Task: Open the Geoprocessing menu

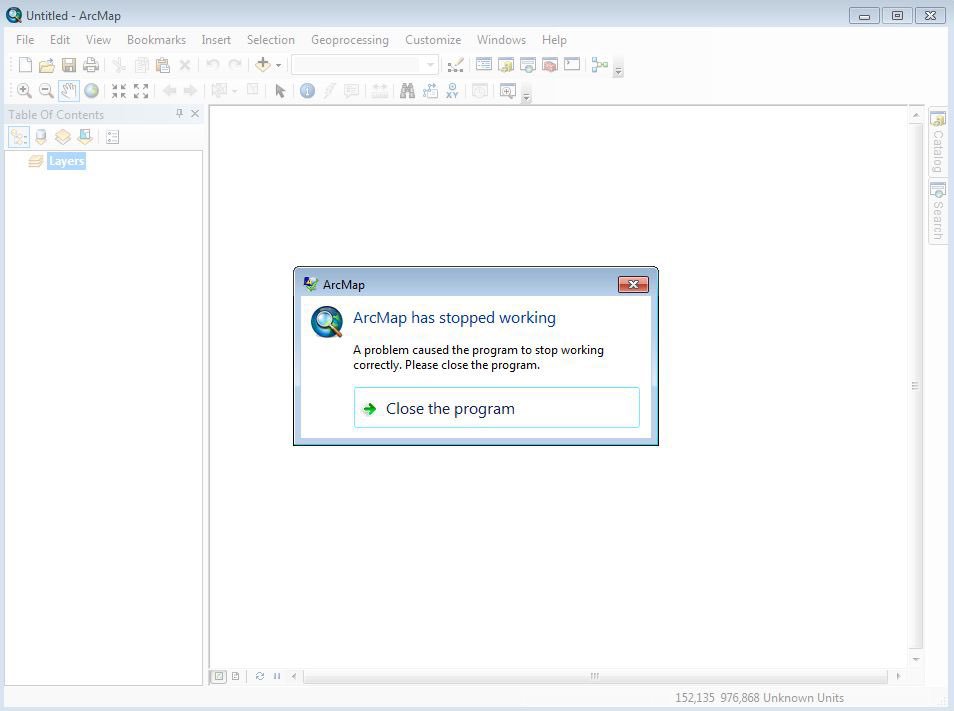Action: pos(349,40)
